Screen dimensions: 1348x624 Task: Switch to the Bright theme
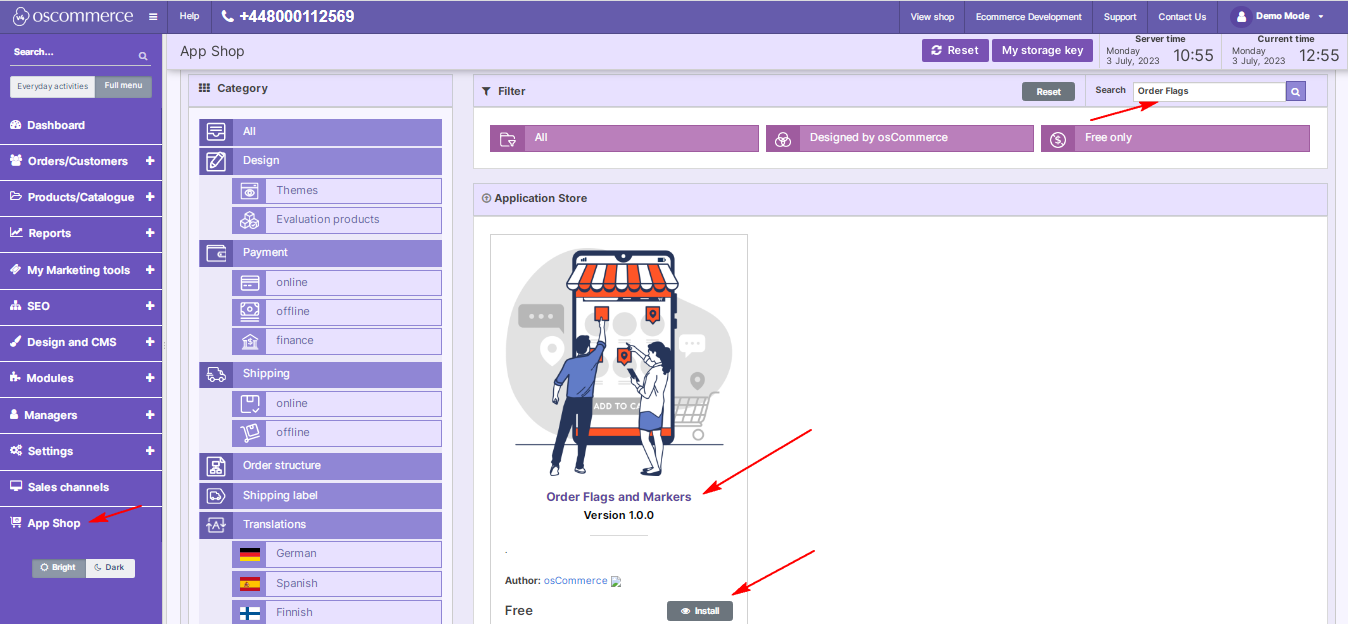point(59,568)
